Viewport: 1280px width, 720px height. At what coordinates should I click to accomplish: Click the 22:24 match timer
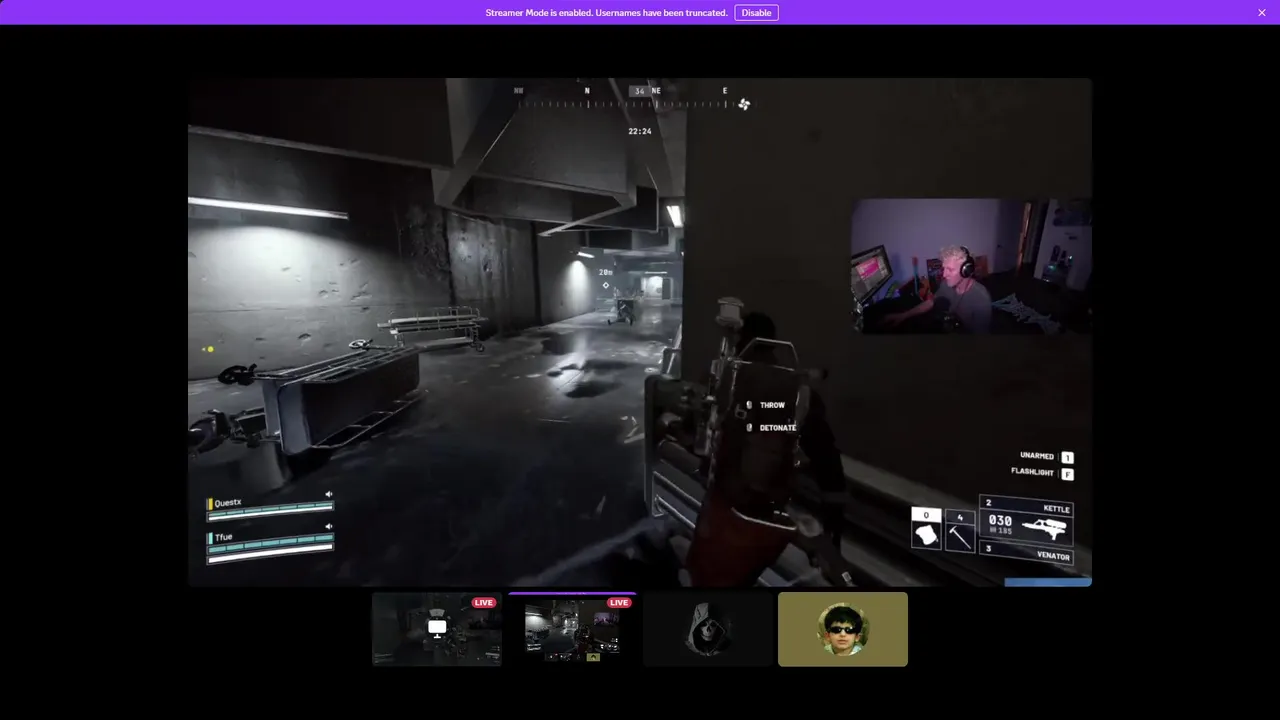click(640, 131)
